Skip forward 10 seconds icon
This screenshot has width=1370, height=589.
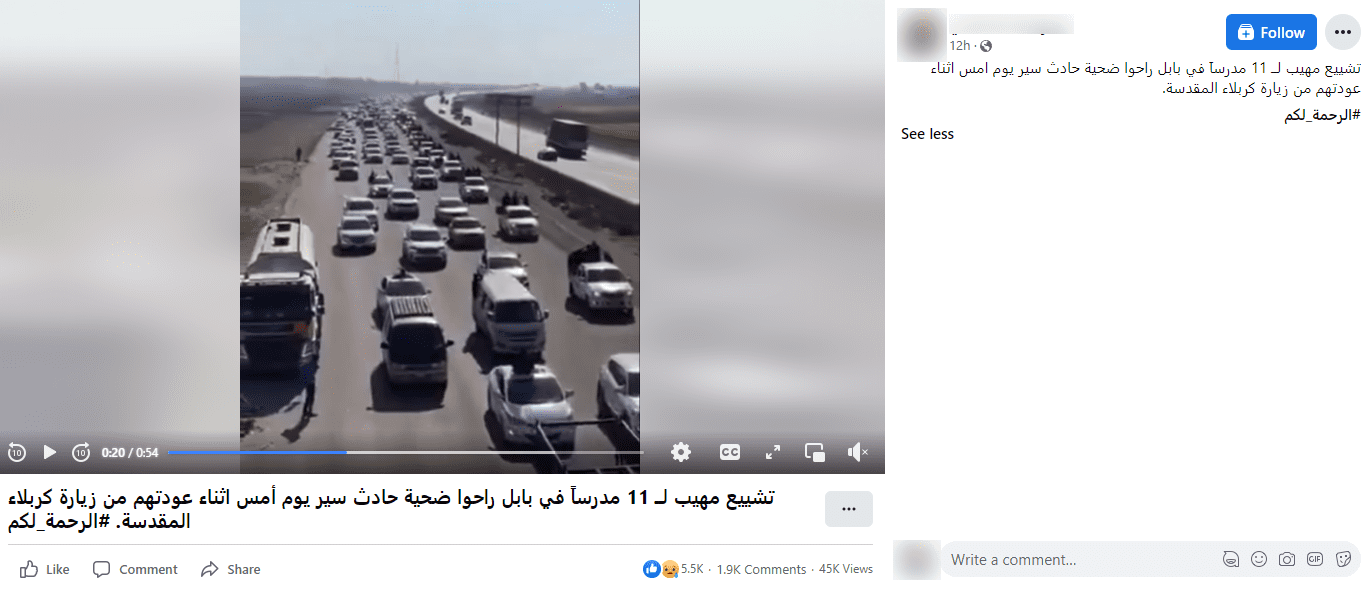click(x=81, y=452)
